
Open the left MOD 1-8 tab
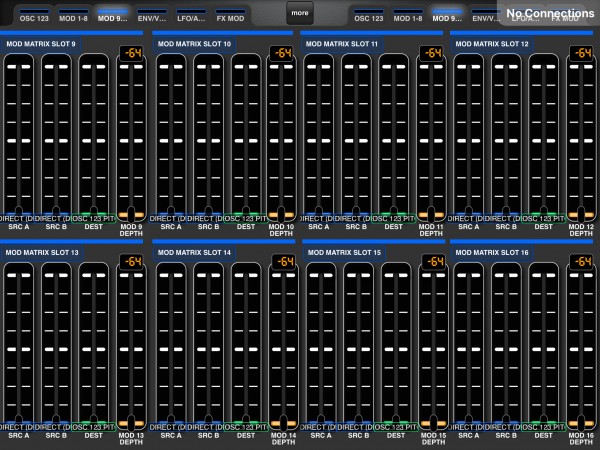click(73, 16)
